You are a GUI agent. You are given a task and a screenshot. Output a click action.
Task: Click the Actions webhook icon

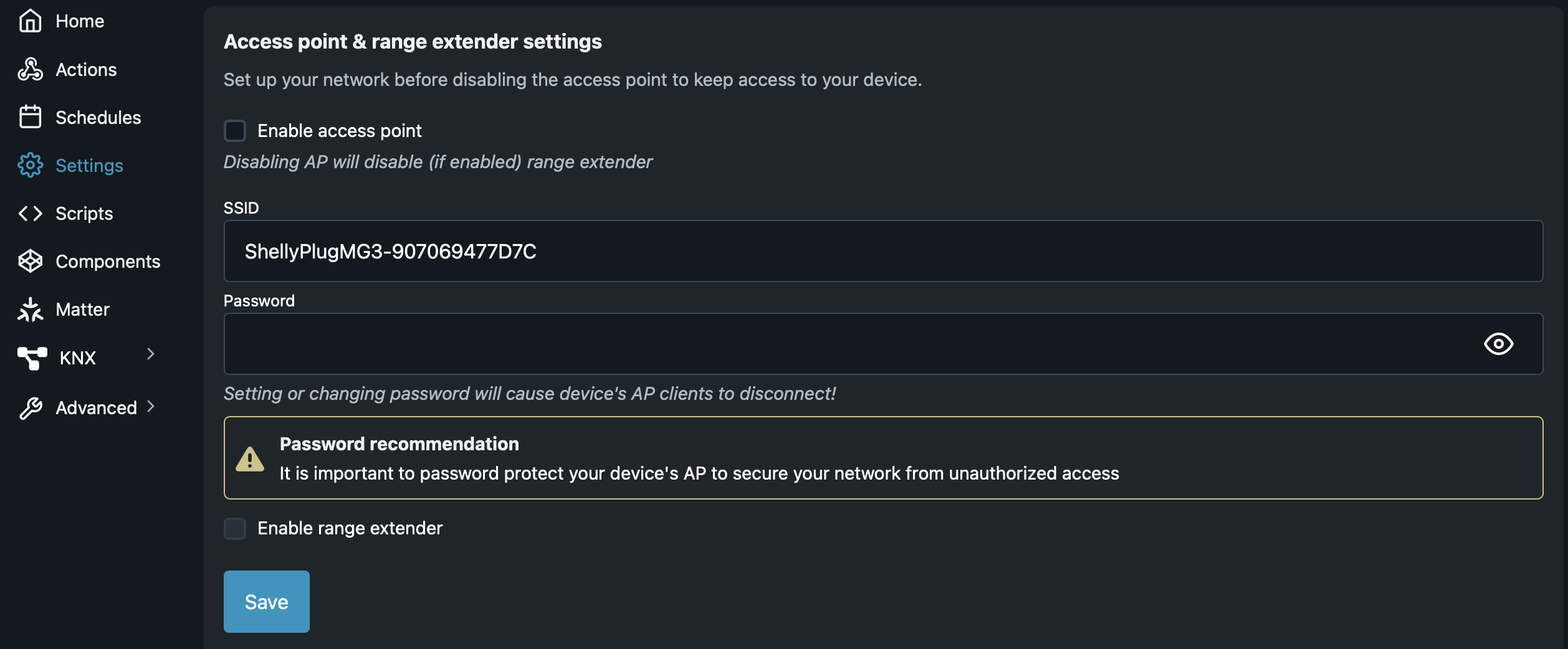30,69
